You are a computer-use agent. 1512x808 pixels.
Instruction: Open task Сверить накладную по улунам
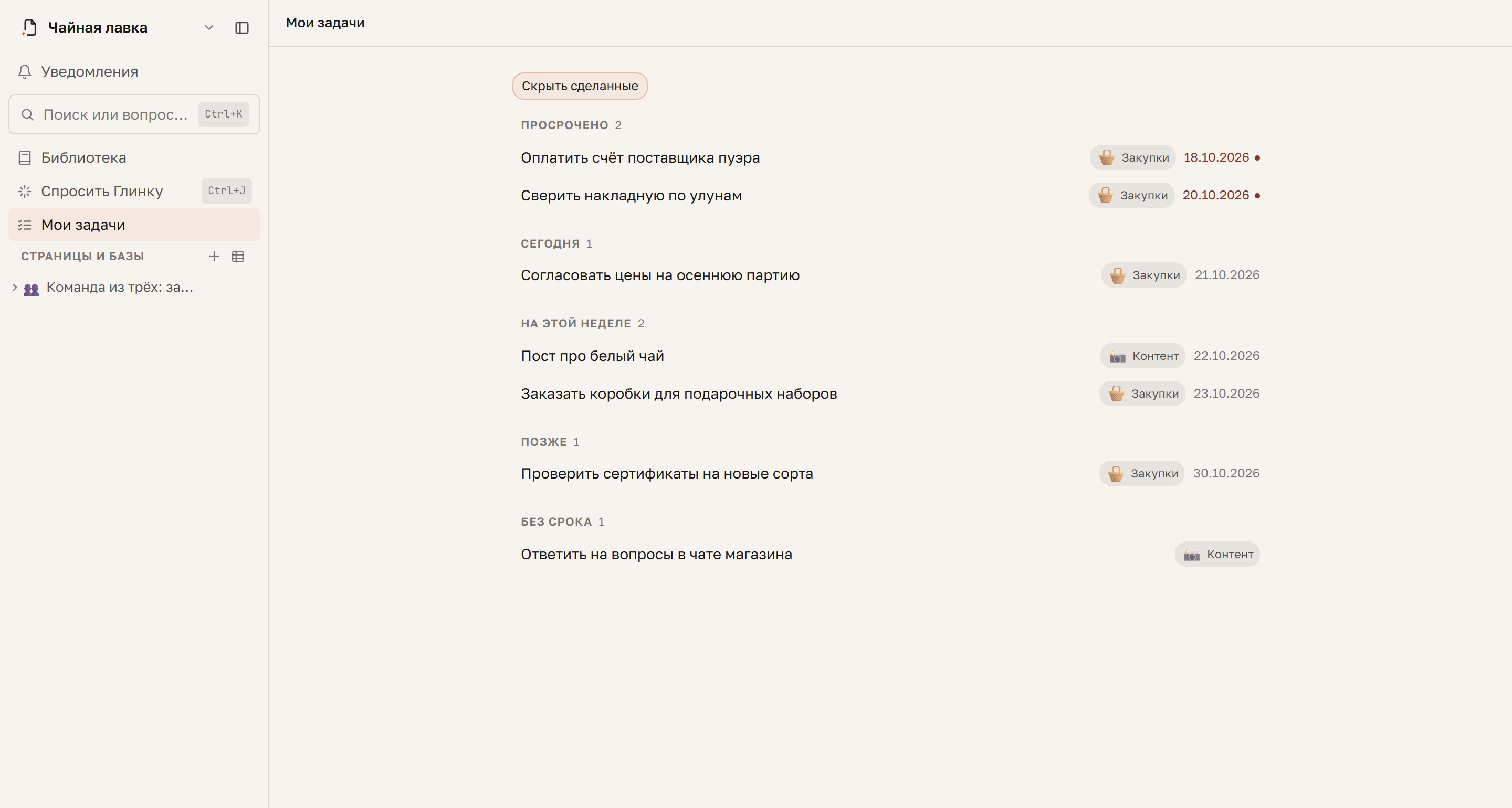coord(631,195)
